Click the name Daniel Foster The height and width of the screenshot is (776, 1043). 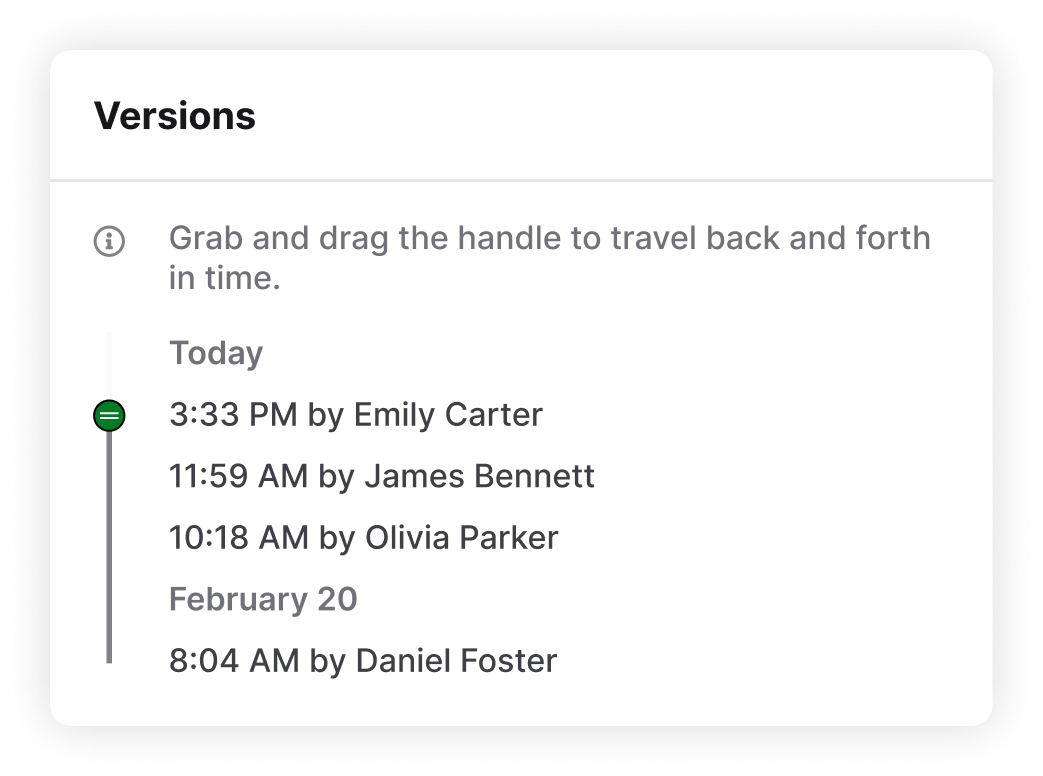tap(456, 661)
